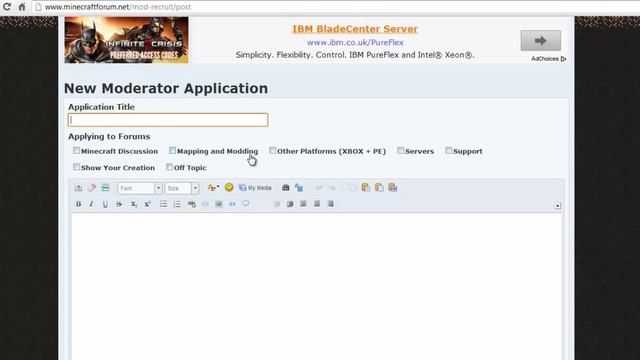This screenshot has height=360, width=640.
Task: Toggle bold formatting in the editor
Action: (78, 204)
